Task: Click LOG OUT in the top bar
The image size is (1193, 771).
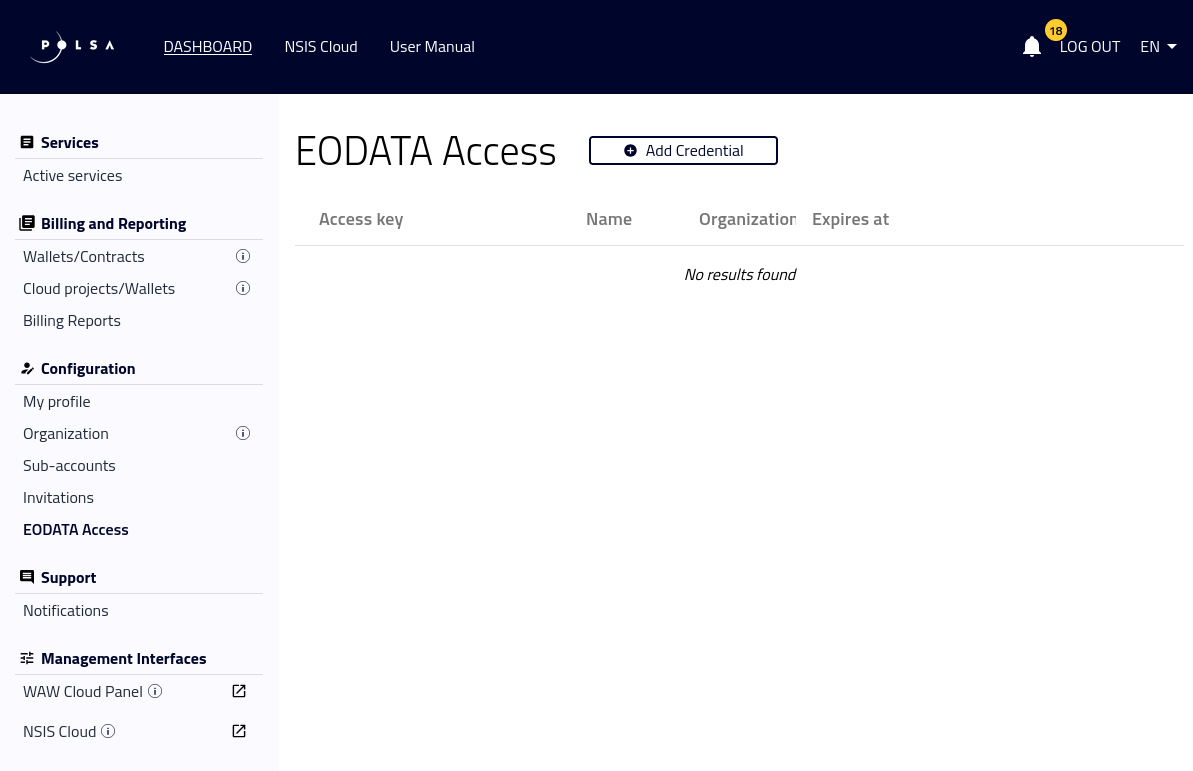Action: click(x=1090, y=46)
